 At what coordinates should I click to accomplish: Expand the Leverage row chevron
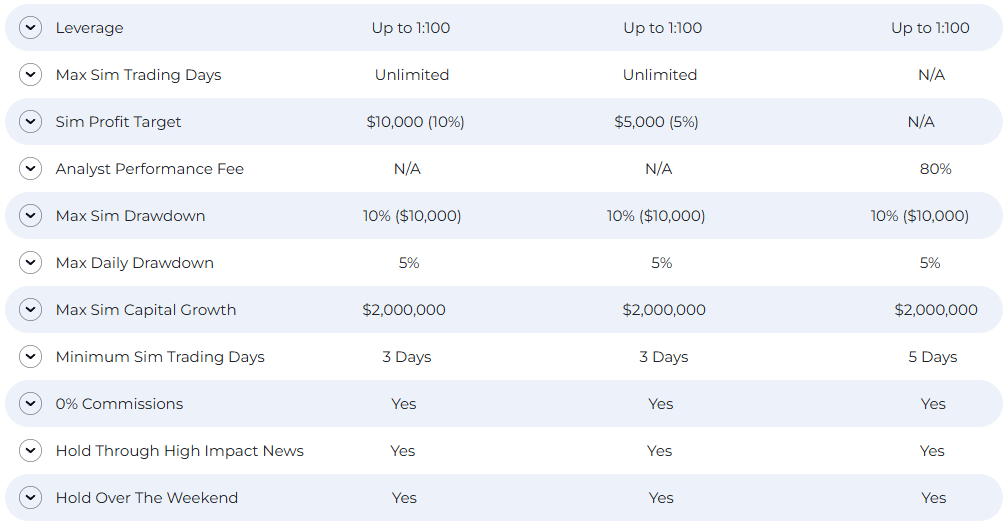[30, 28]
